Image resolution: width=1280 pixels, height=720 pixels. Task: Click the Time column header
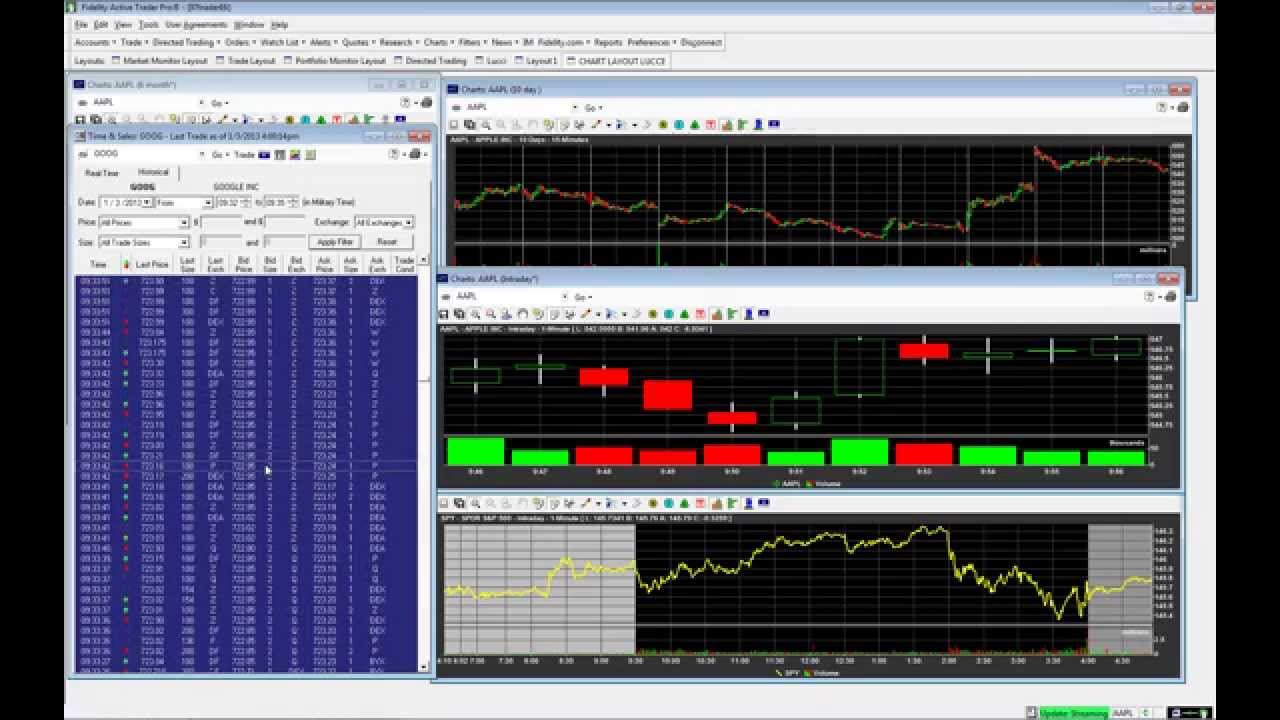tap(98, 264)
